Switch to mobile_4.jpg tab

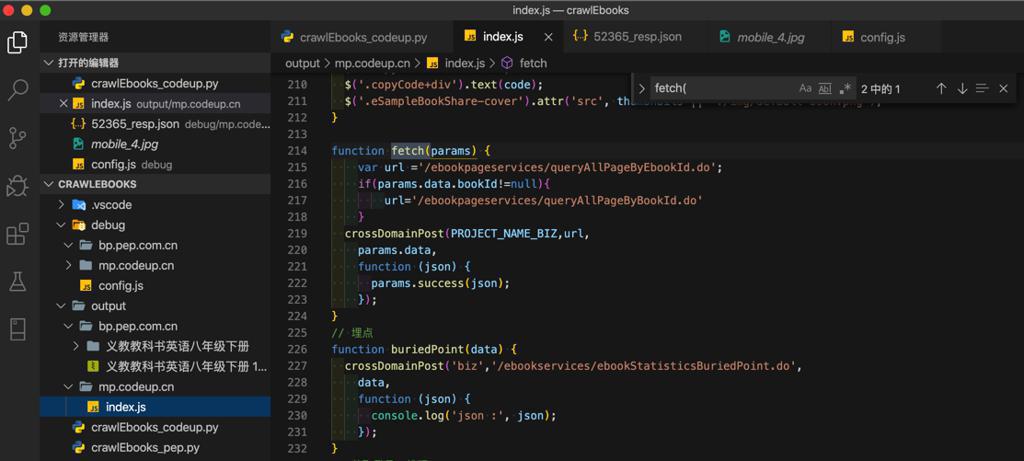click(x=770, y=37)
